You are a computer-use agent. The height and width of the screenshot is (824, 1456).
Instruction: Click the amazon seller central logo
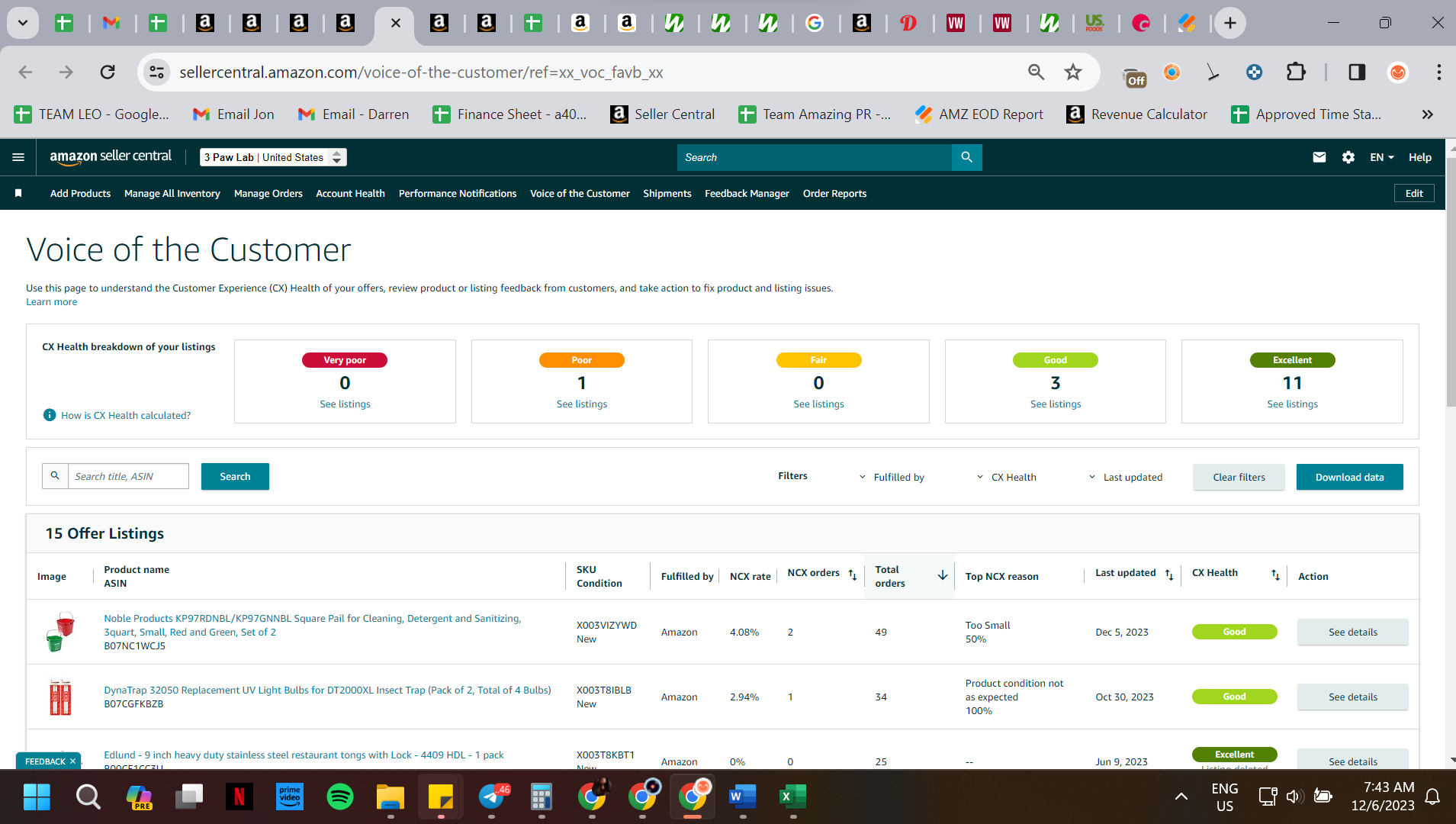pos(111,156)
